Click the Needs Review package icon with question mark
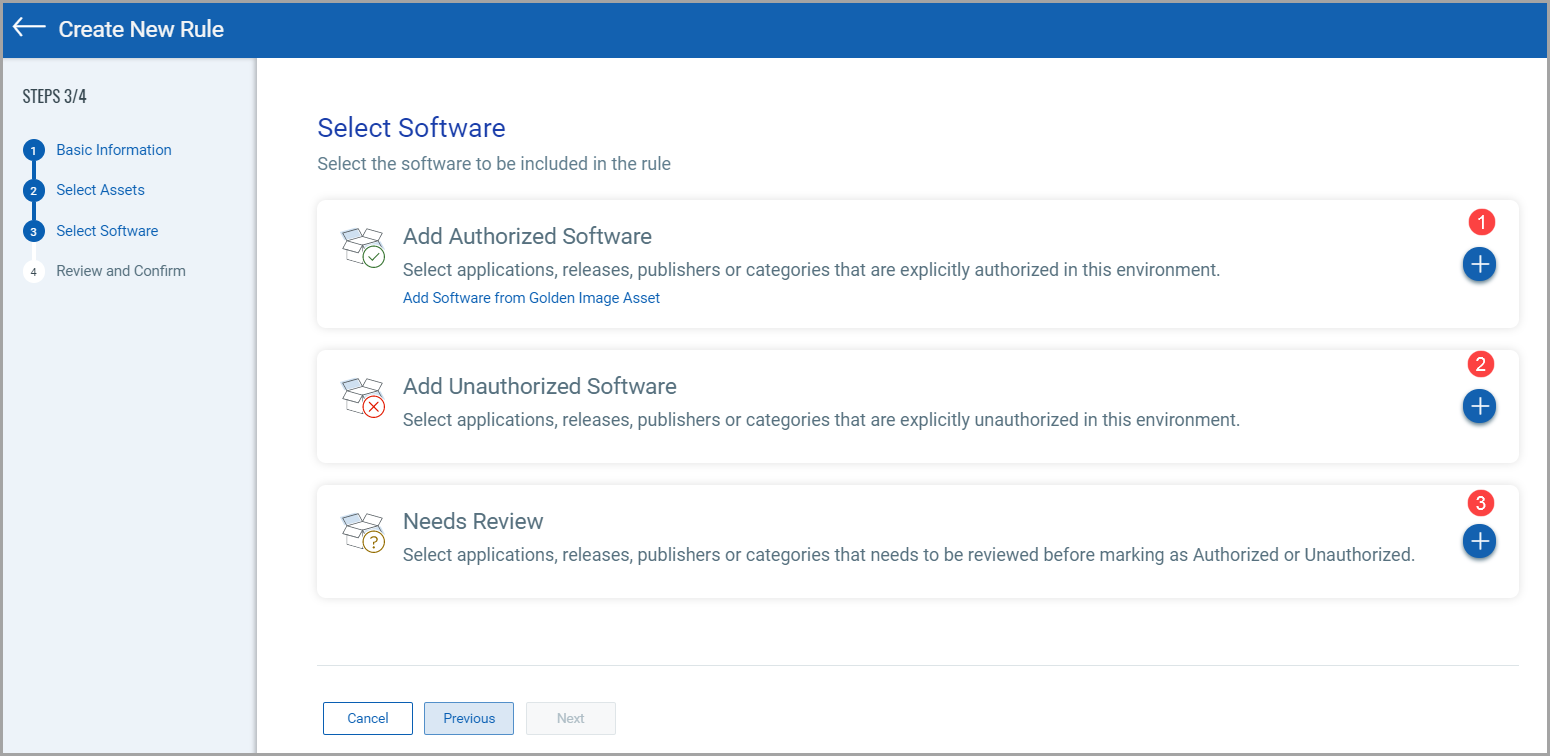This screenshot has width=1550, height=756. tap(363, 531)
